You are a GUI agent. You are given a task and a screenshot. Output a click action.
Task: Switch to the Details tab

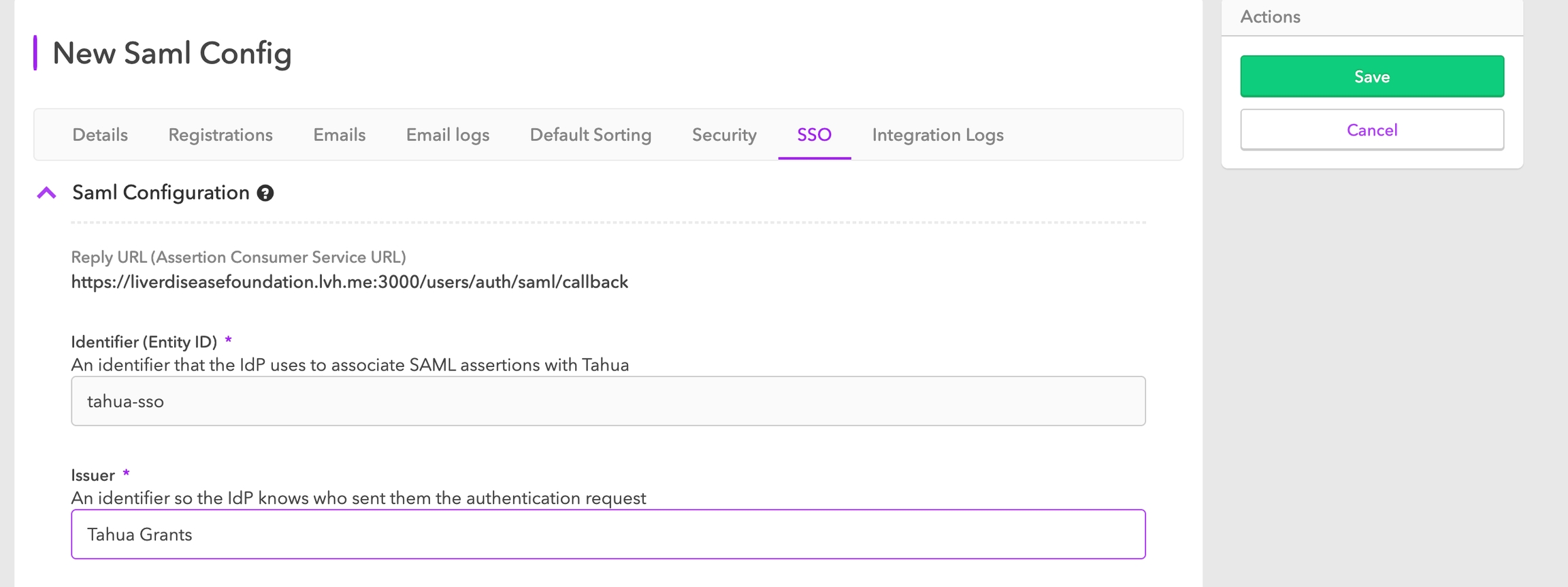pyautogui.click(x=100, y=135)
